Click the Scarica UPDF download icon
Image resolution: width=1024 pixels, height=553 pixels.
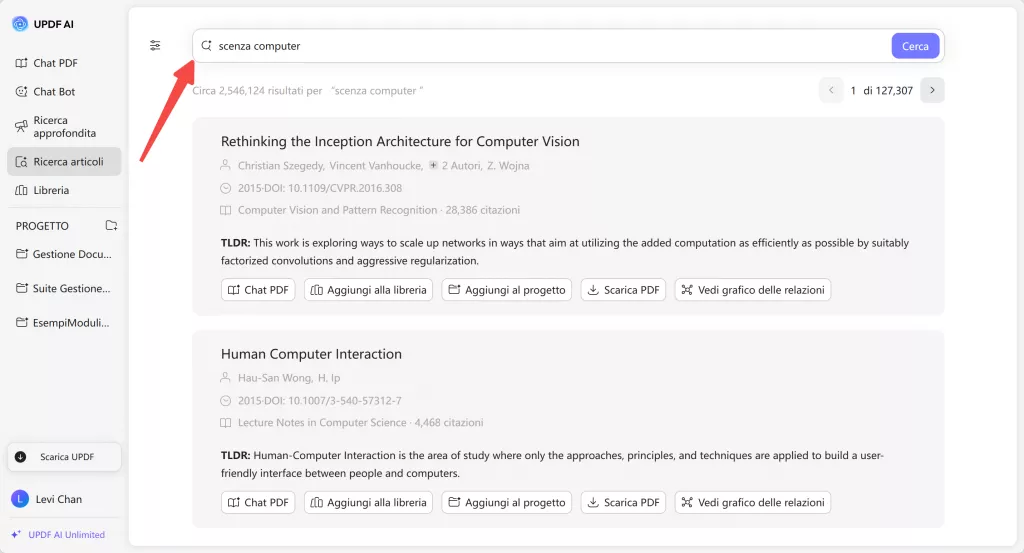pos(21,457)
